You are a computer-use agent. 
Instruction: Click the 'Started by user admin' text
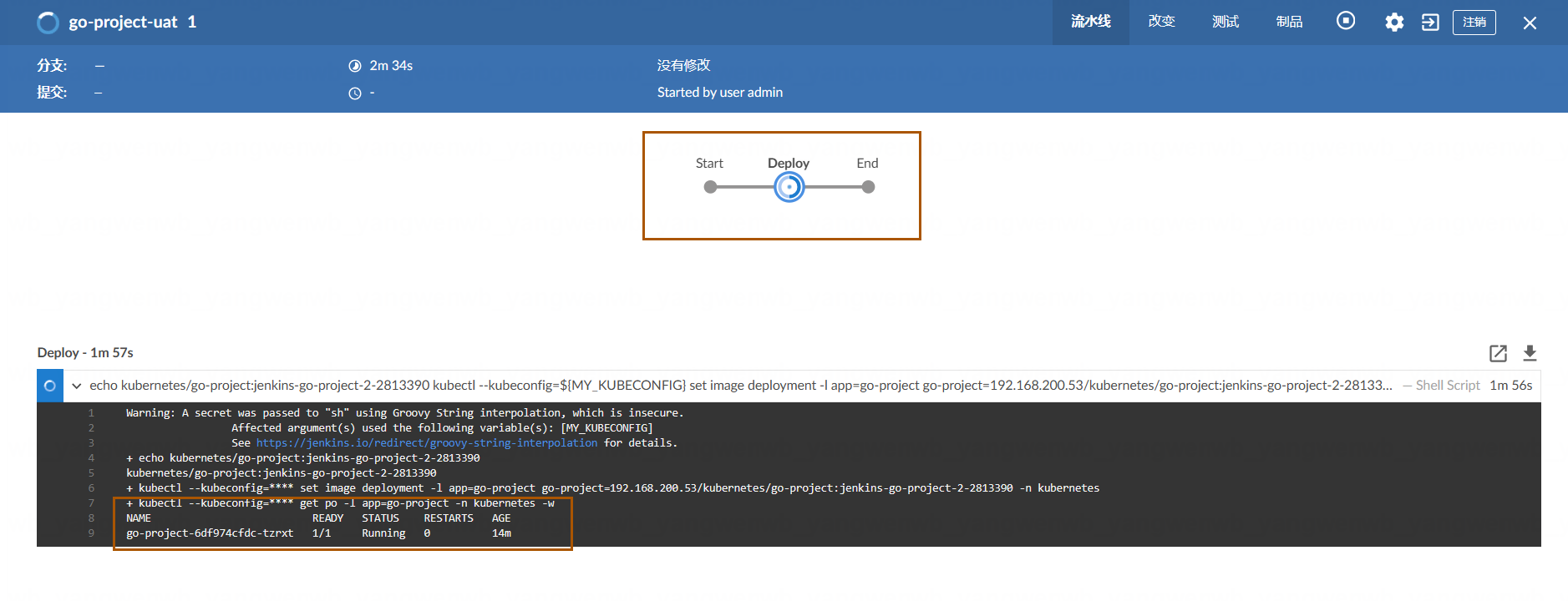(x=720, y=93)
